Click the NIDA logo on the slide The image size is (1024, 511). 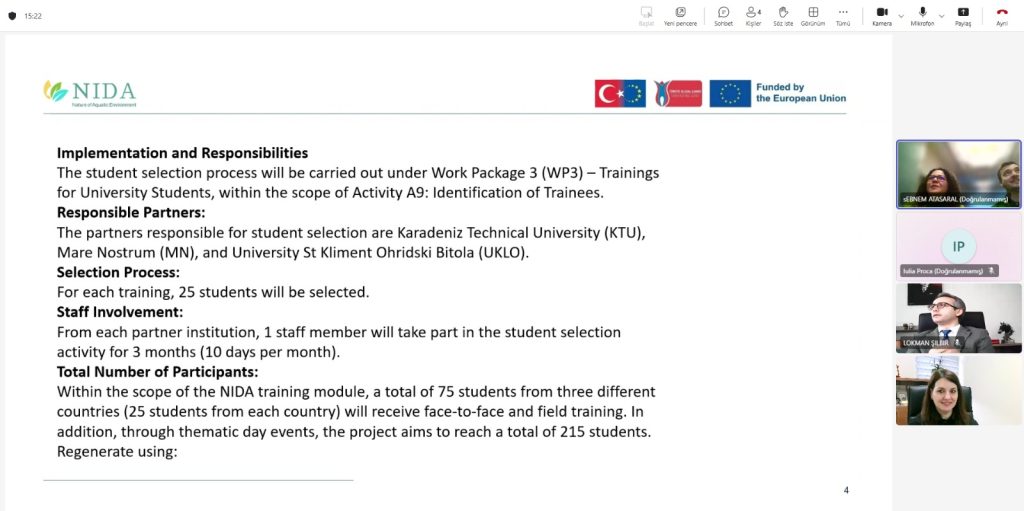[90, 93]
